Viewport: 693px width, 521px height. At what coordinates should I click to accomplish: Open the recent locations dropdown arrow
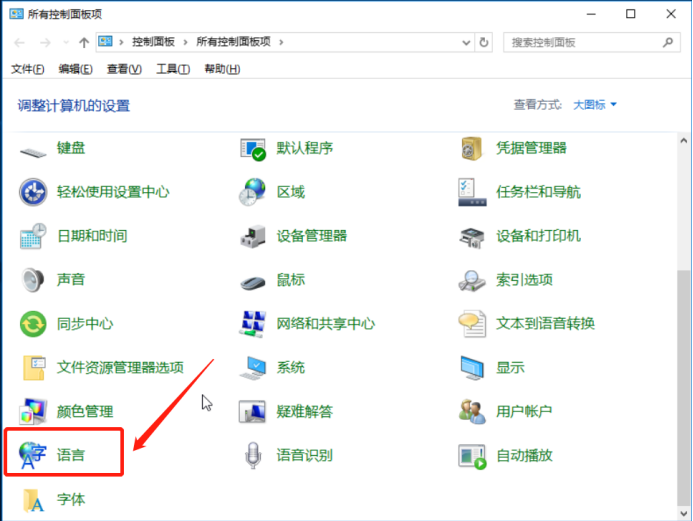pyautogui.click(x=66, y=42)
